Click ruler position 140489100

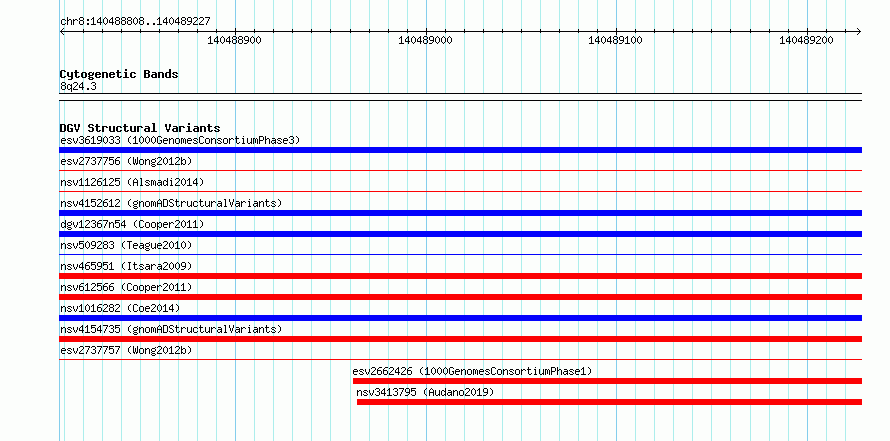pos(615,40)
